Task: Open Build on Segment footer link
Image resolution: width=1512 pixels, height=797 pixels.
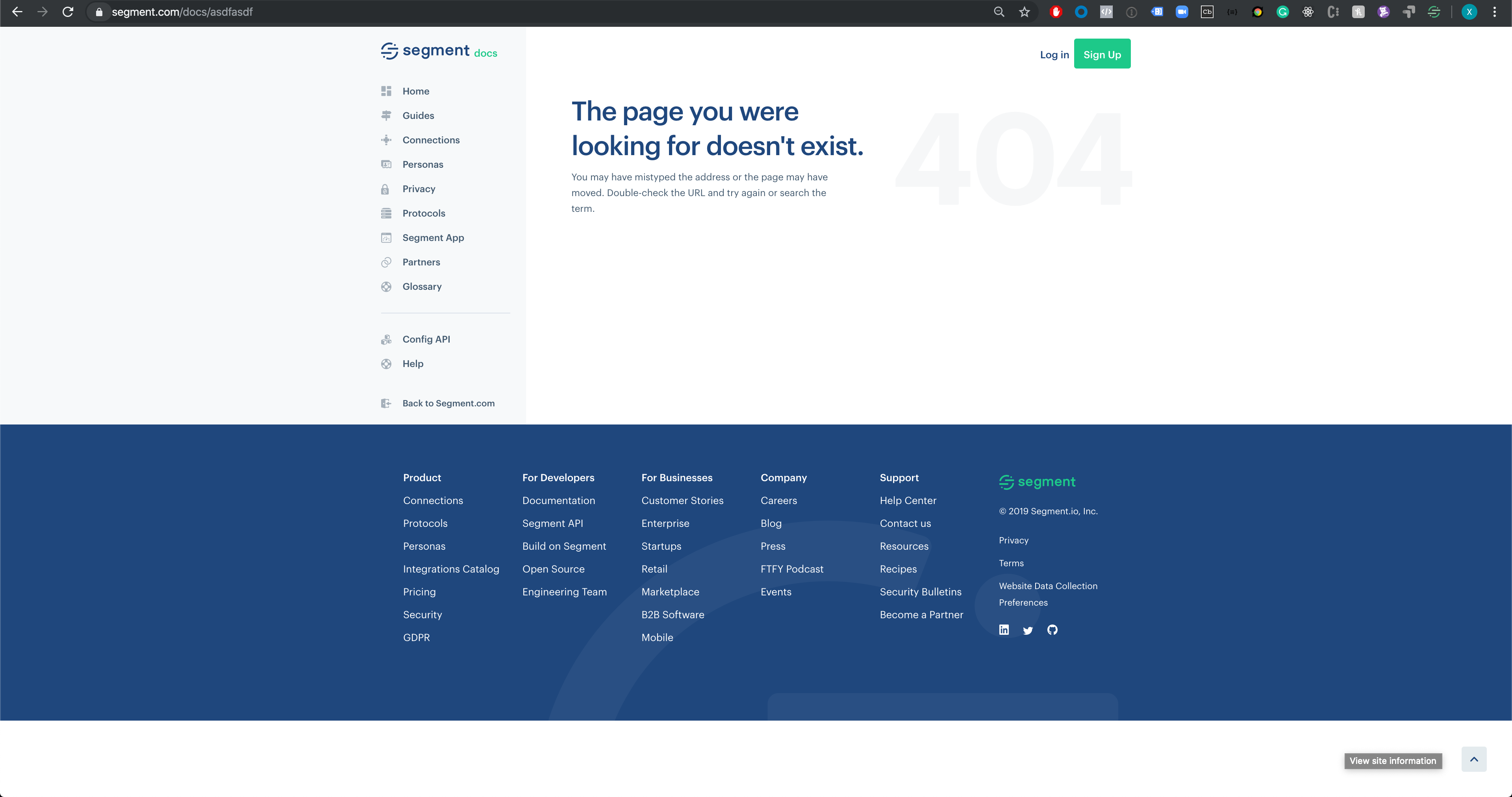Action: 563,547
